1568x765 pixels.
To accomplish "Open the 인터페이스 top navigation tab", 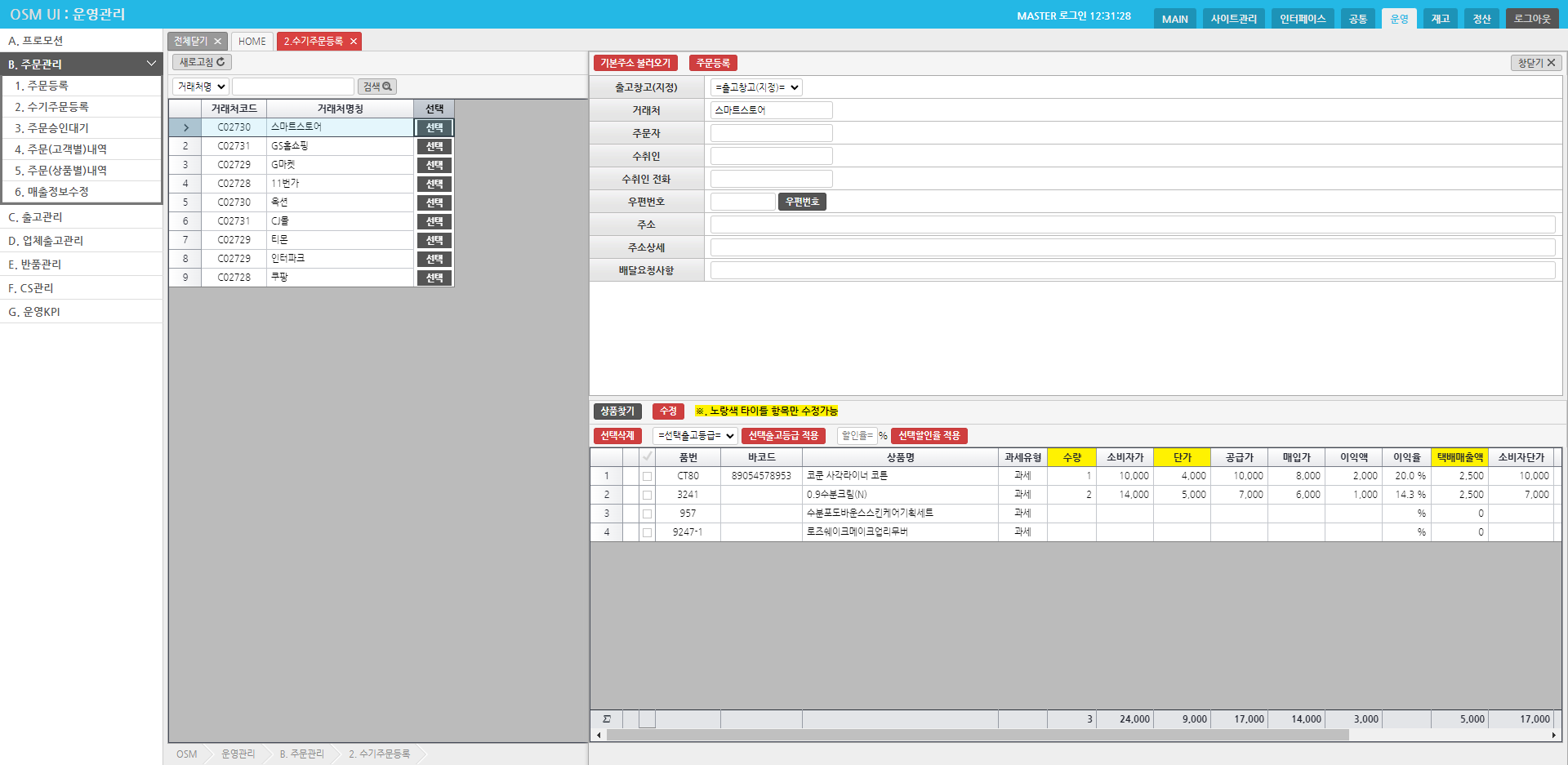I will click(x=1303, y=19).
